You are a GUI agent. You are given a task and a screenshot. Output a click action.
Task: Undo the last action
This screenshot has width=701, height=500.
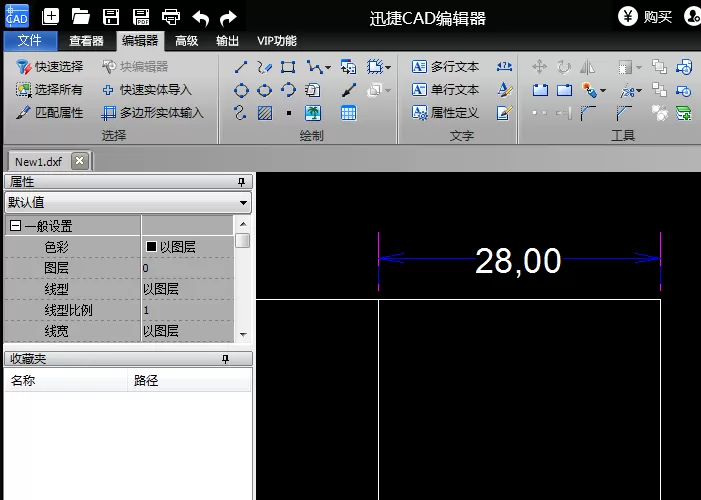tap(200, 18)
